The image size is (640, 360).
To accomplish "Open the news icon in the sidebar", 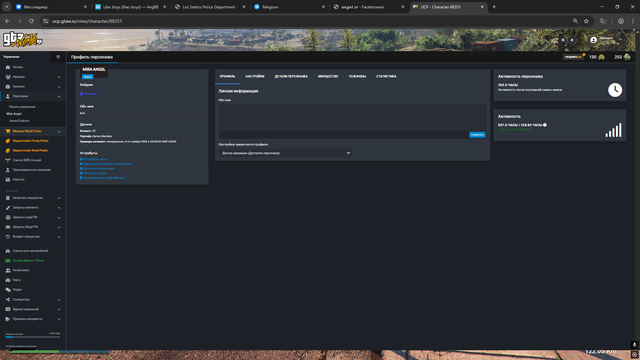I will pyautogui.click(x=8, y=180).
